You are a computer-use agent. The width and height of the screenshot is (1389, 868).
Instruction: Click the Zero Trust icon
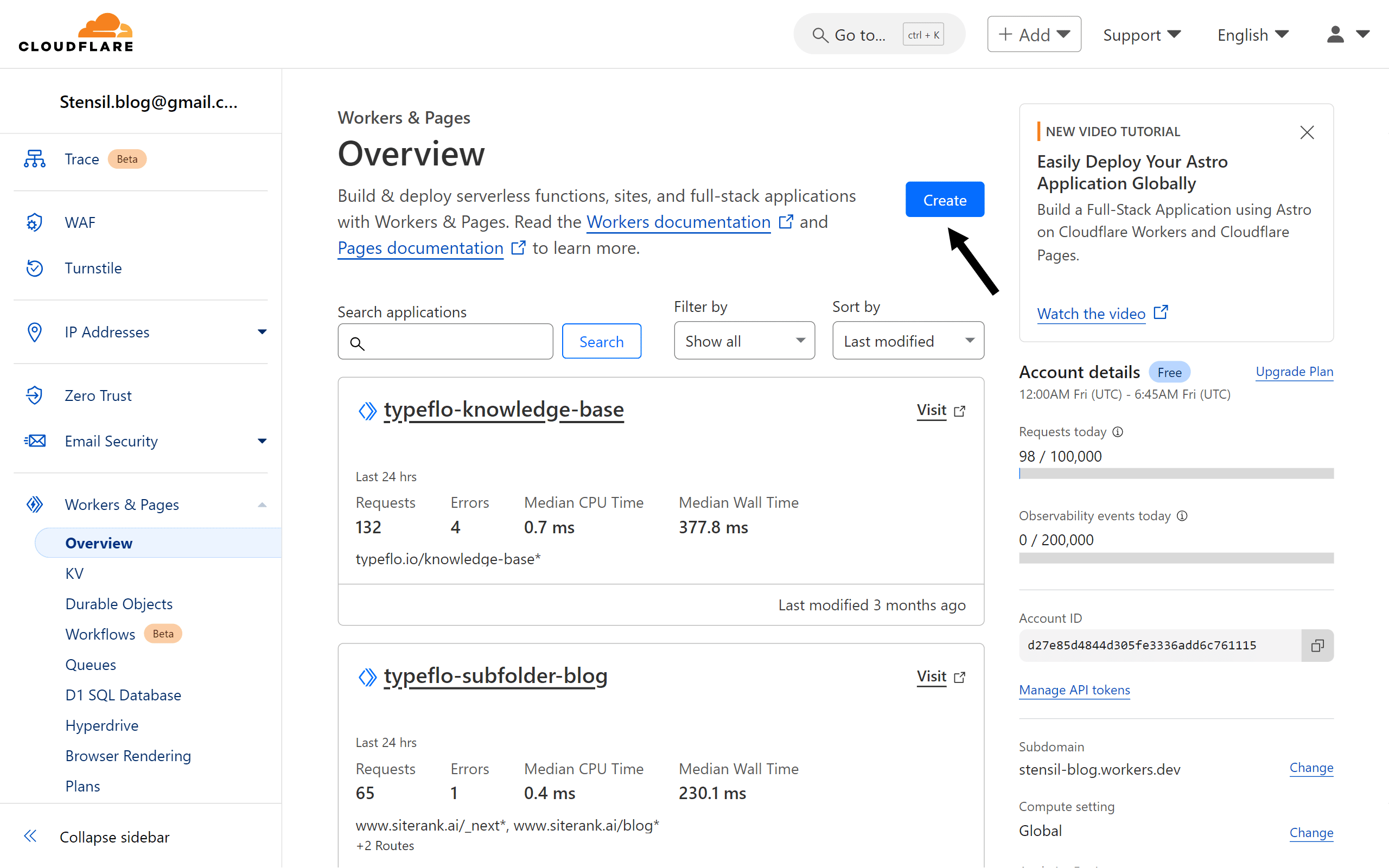click(34, 395)
